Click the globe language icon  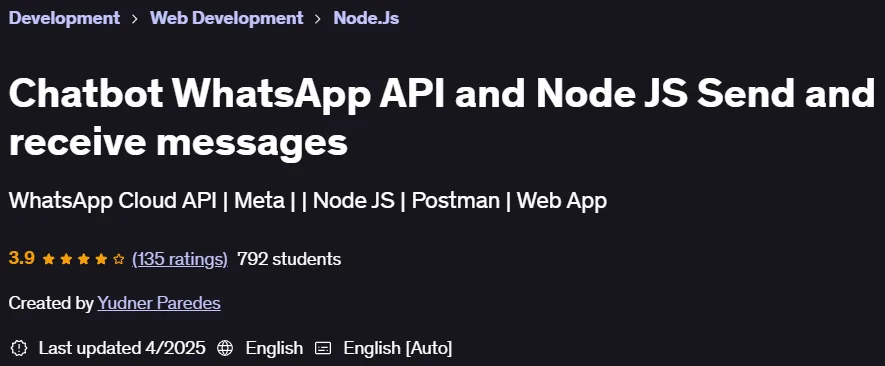point(225,348)
